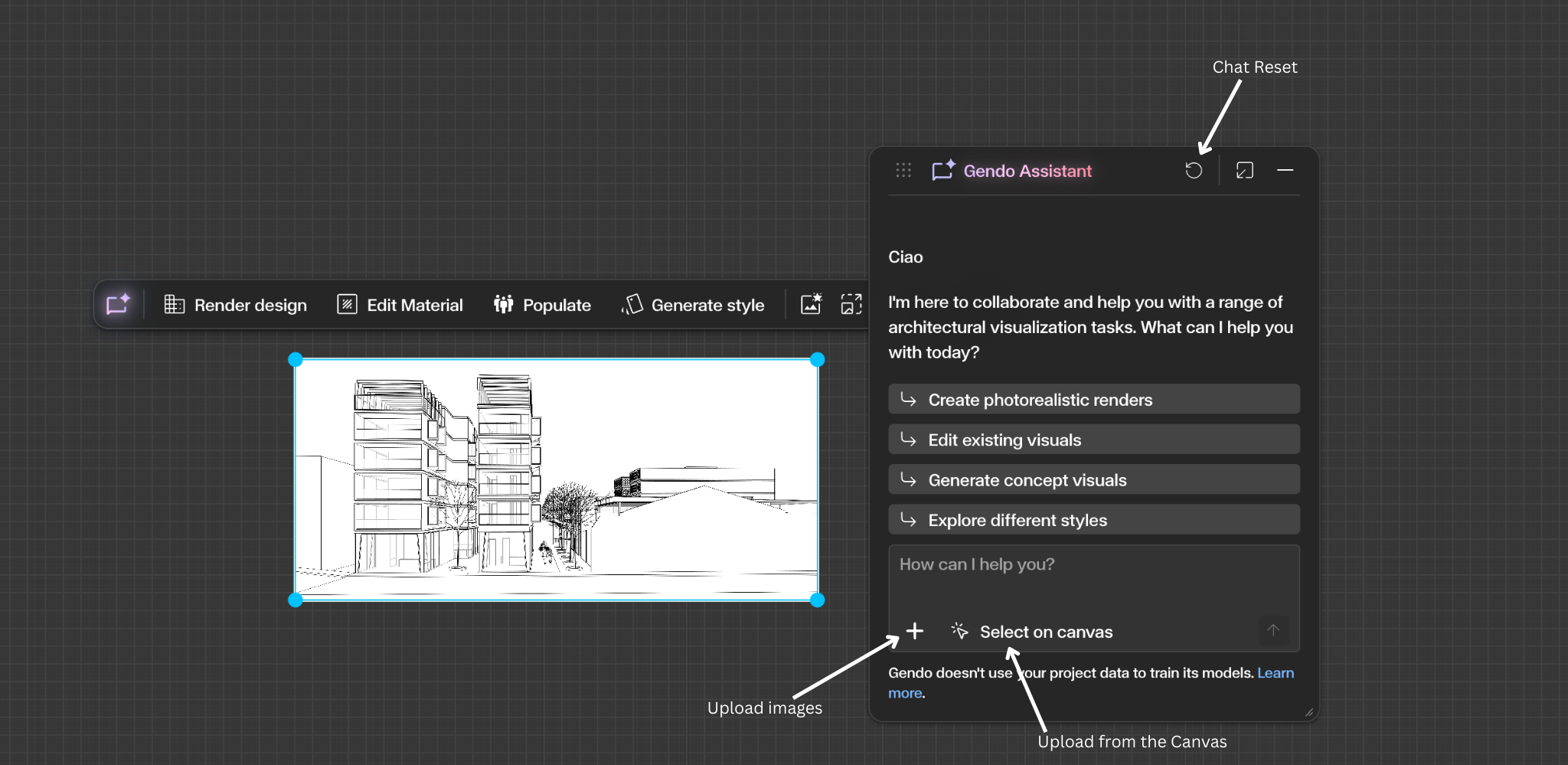The width and height of the screenshot is (1568, 765).
Task: Select the building sketch image on canvas
Action: click(557, 479)
